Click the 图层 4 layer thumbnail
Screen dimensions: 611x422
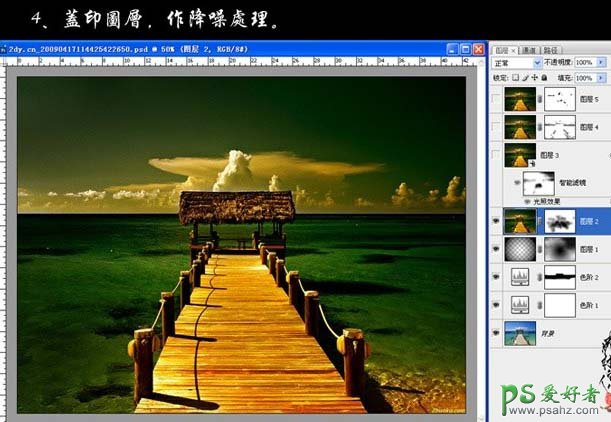coord(519,127)
